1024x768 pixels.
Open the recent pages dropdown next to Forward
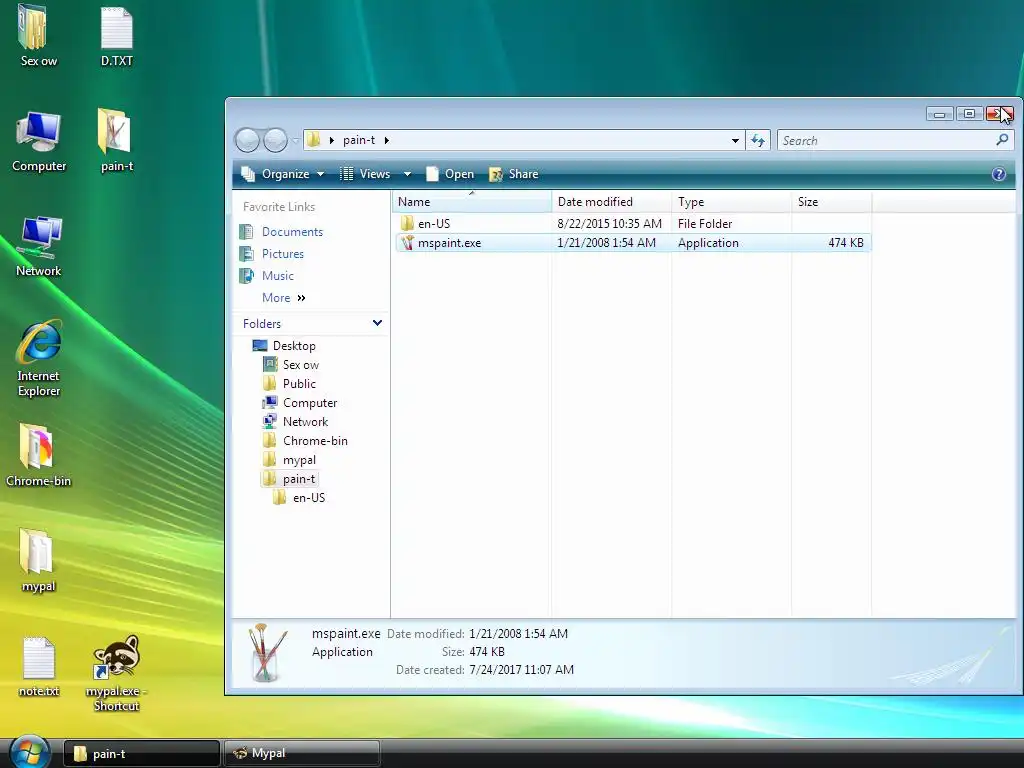[x=295, y=140]
